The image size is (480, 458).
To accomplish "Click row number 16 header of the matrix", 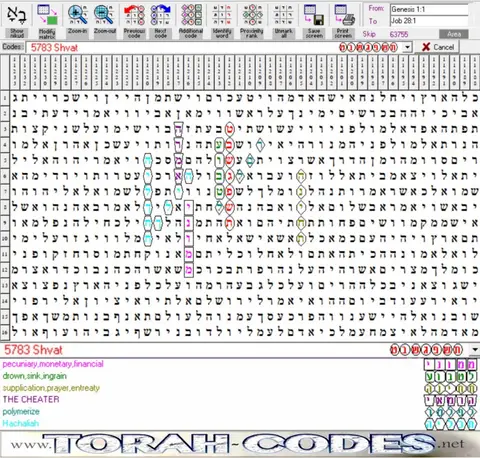I will tap(5, 332).
